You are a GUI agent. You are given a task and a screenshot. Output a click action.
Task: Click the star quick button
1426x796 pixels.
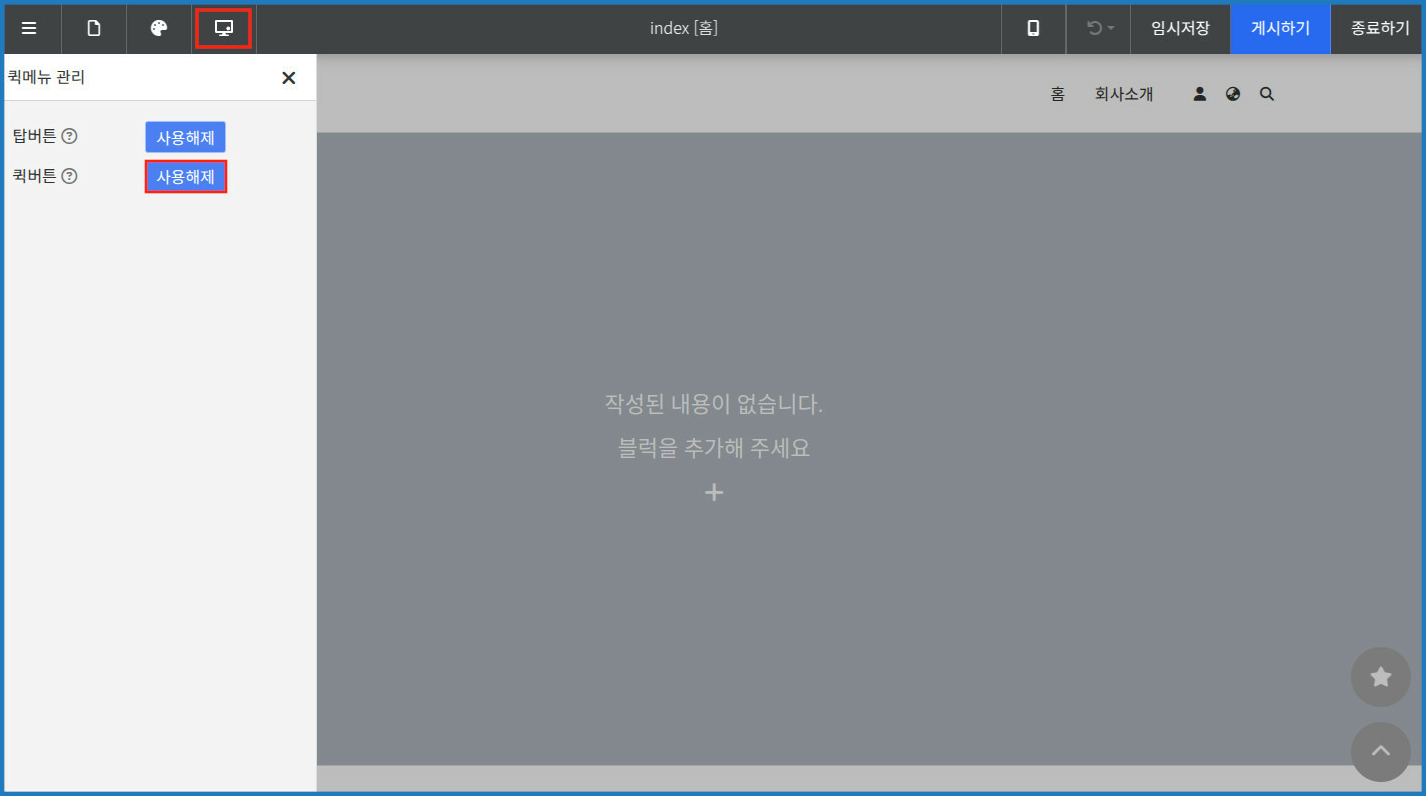coord(1380,677)
